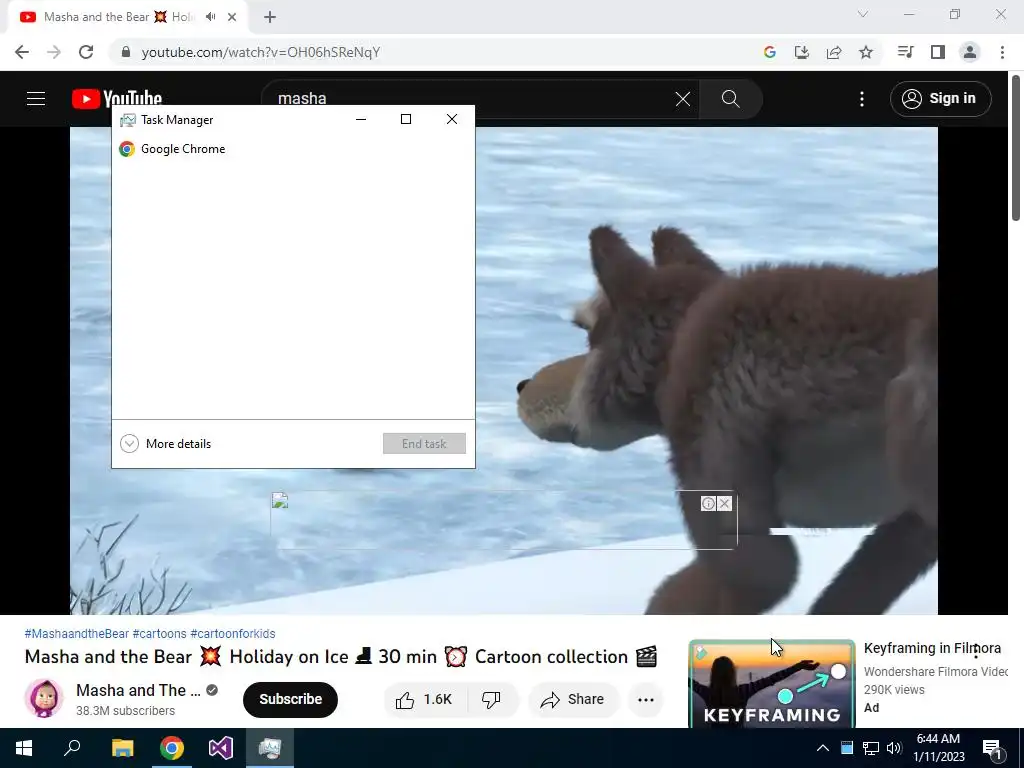Open the Masha channel avatar
Image resolution: width=1024 pixels, height=768 pixels.
(x=44, y=698)
